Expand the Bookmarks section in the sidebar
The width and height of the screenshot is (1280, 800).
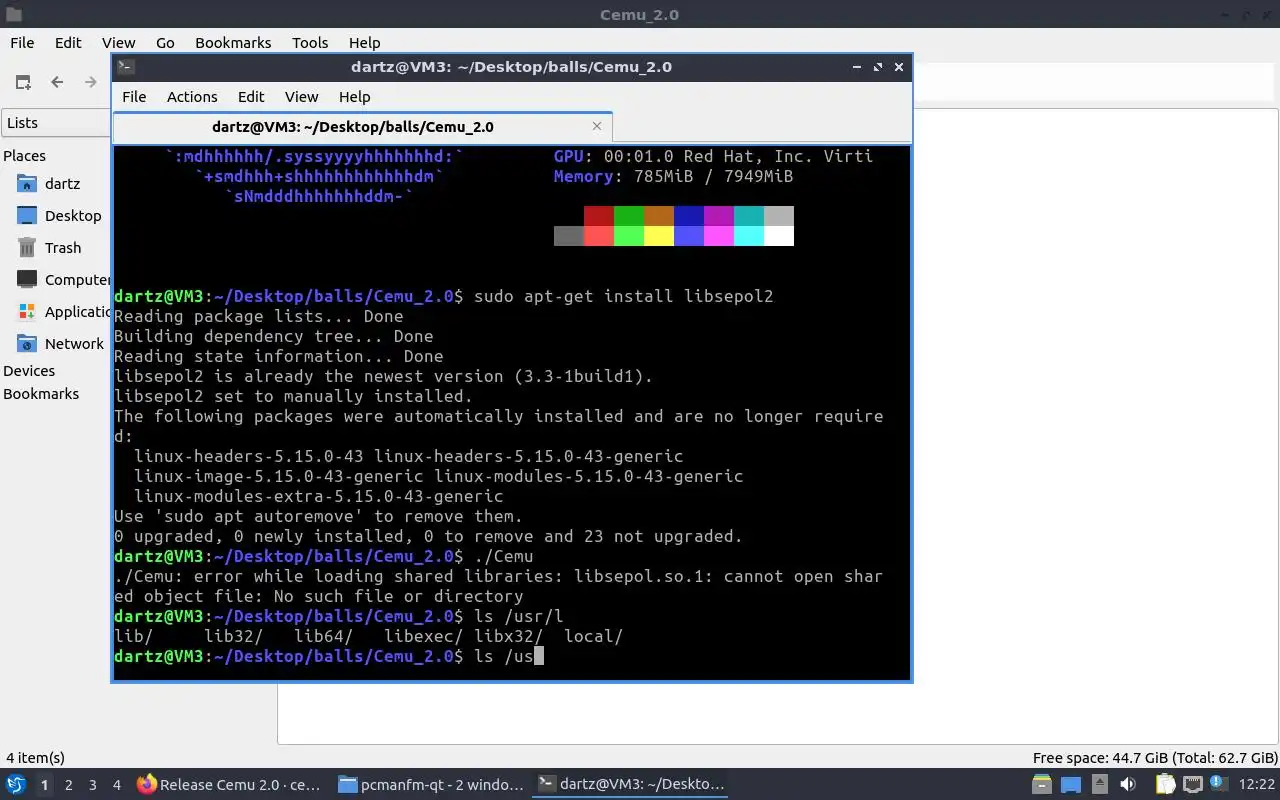(x=41, y=394)
